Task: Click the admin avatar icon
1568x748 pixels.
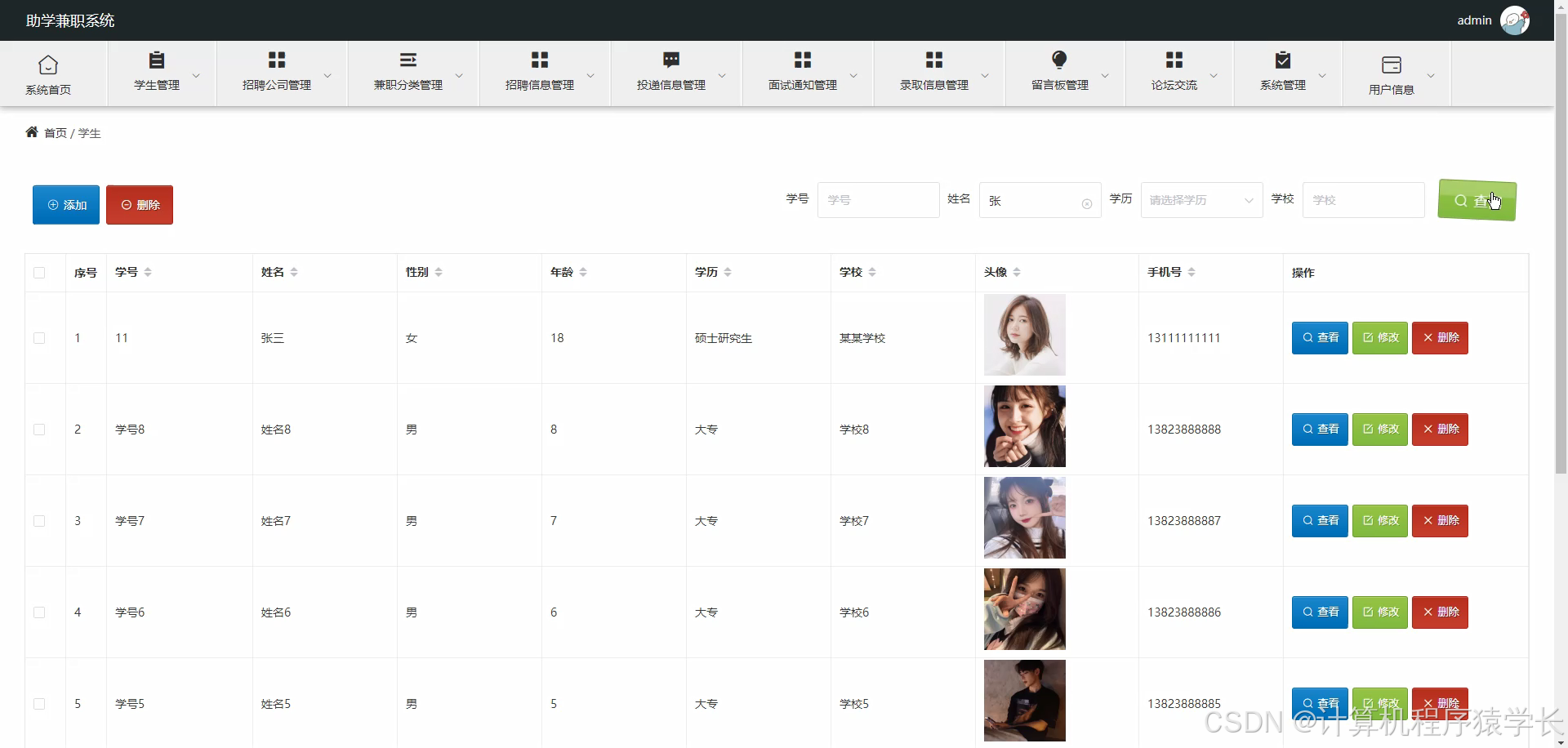Action: pyautogui.click(x=1515, y=20)
